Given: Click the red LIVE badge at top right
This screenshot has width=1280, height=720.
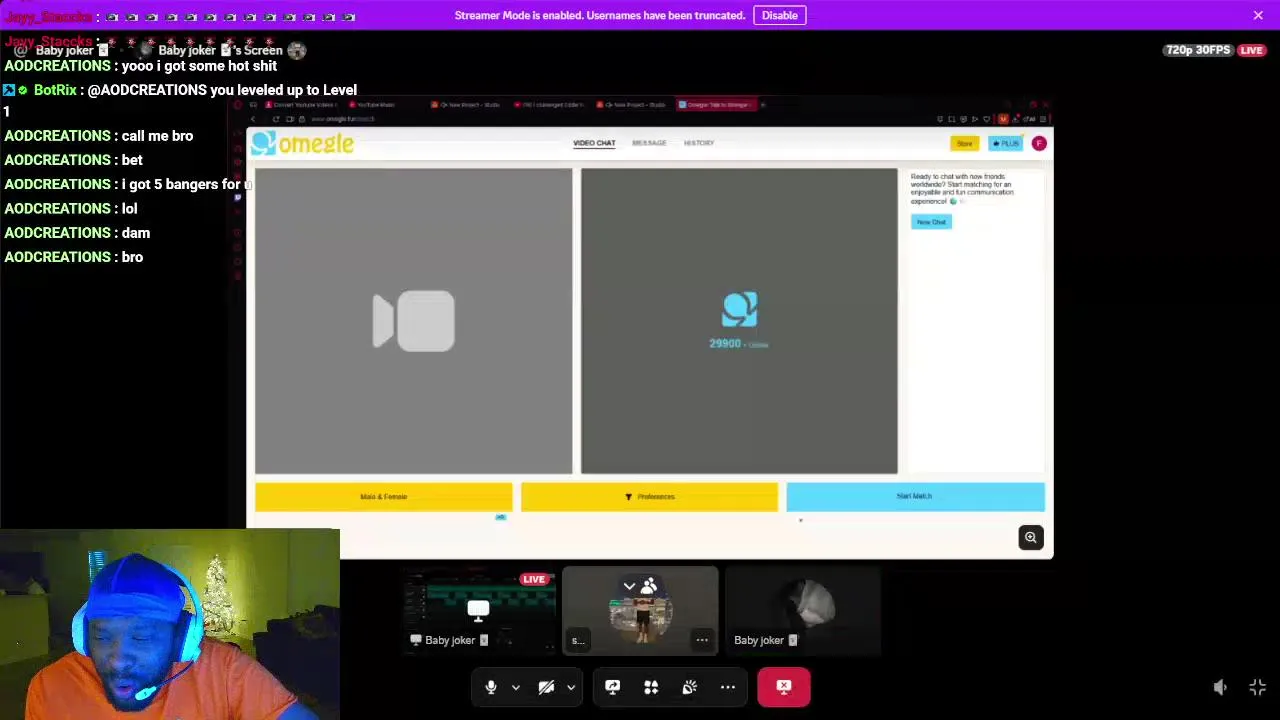Looking at the screenshot, I should [1251, 50].
